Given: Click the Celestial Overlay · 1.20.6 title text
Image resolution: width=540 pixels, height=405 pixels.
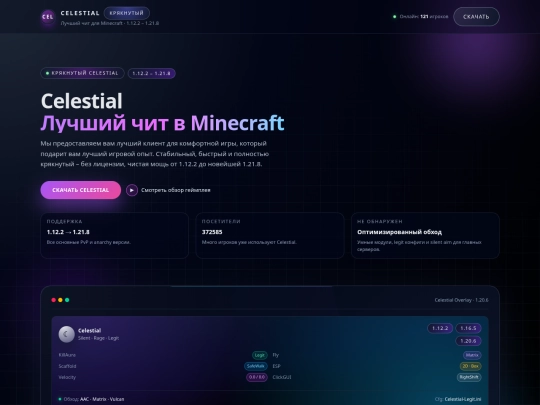Looking at the screenshot, I should tap(461, 300).
